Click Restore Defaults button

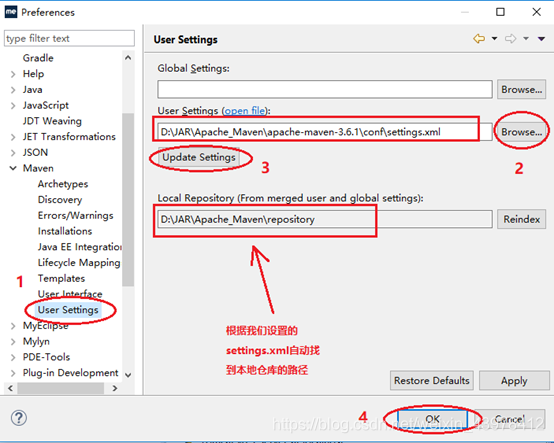432,380
